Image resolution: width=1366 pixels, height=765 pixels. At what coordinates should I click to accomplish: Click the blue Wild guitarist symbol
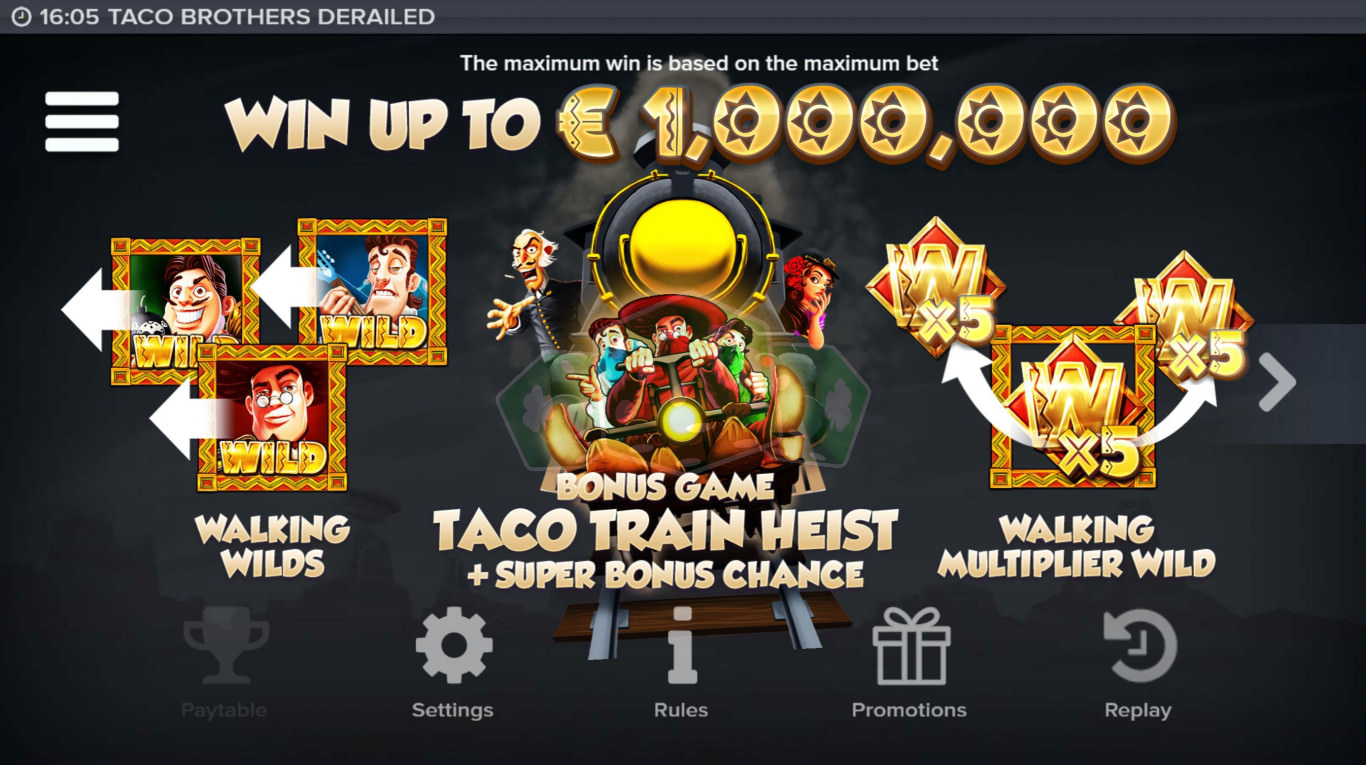[372, 293]
